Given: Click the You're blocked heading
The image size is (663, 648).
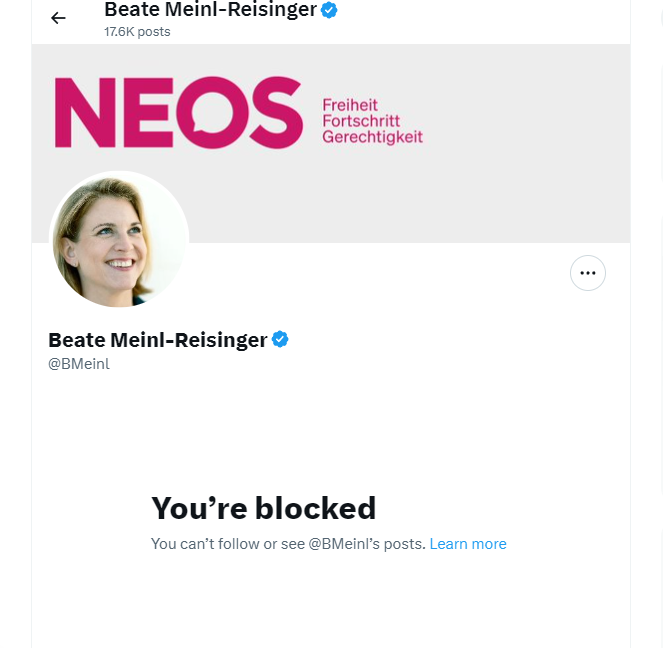Looking at the screenshot, I should coord(263,508).
